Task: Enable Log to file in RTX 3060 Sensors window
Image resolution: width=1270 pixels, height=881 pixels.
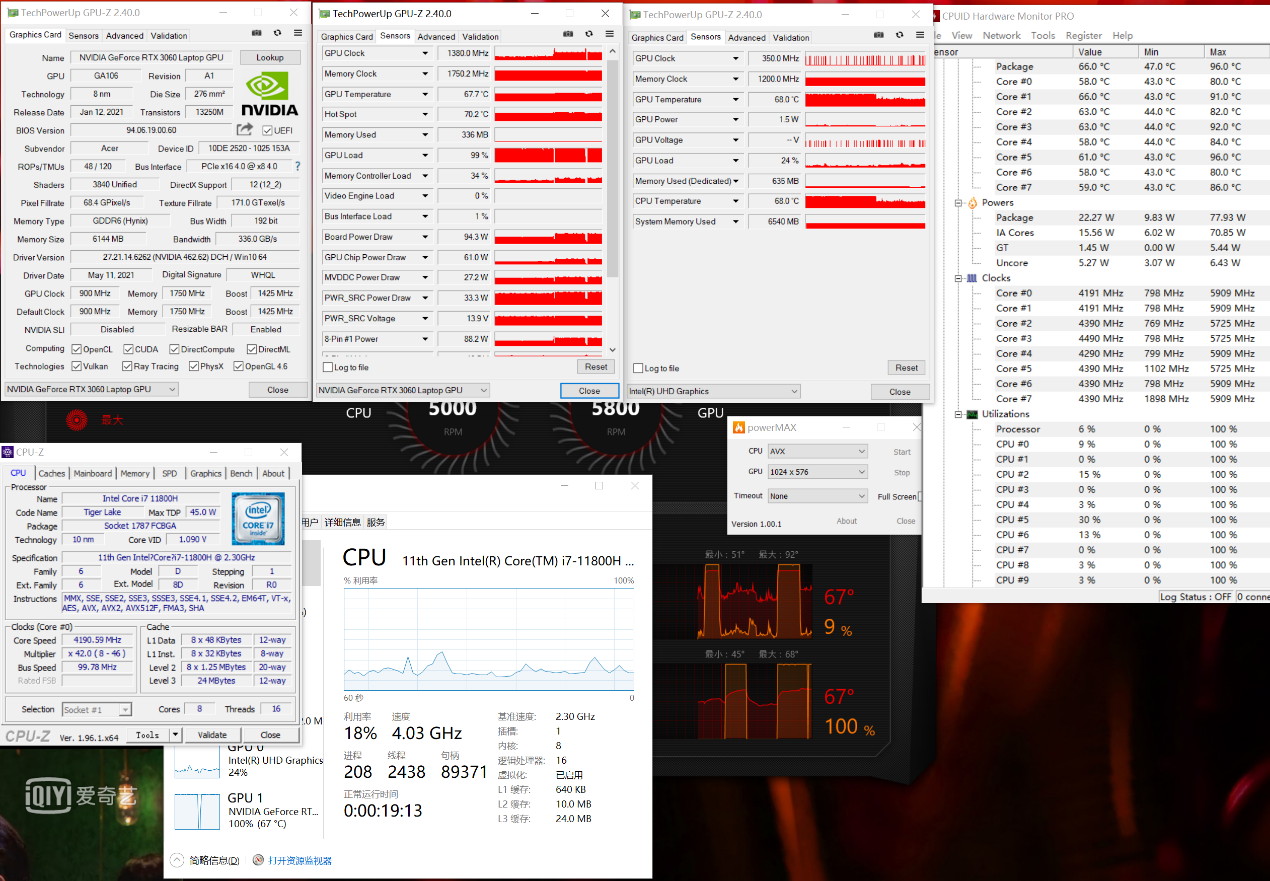Action: point(329,367)
